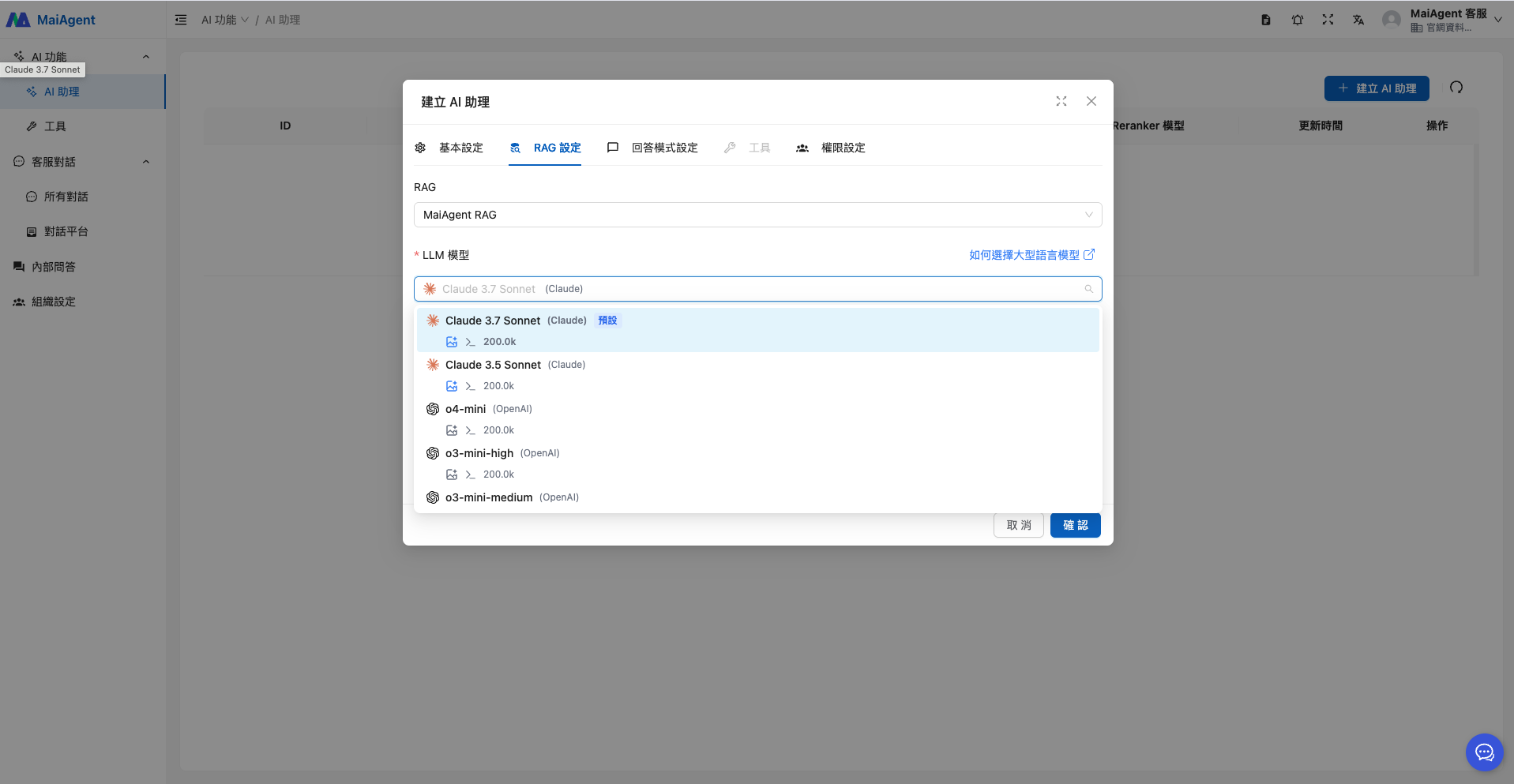Click the refresh icon beside create button
Image resolution: width=1514 pixels, height=784 pixels.
point(1456,88)
